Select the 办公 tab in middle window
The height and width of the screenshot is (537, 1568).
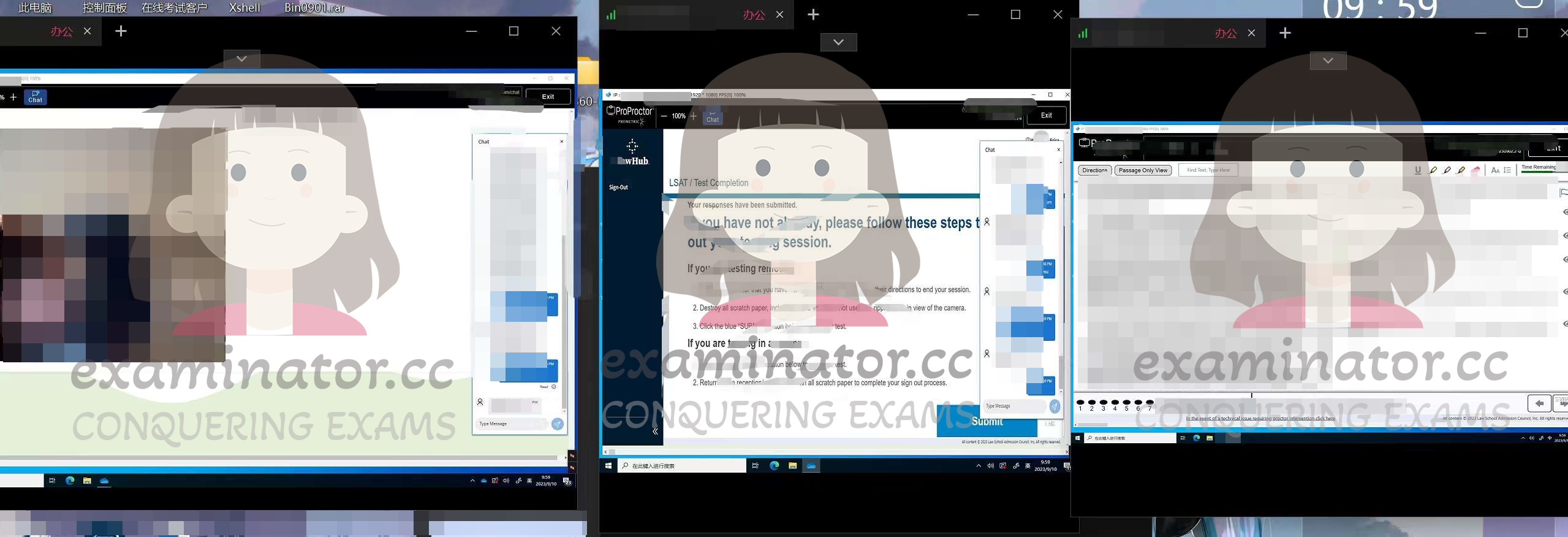click(x=754, y=15)
